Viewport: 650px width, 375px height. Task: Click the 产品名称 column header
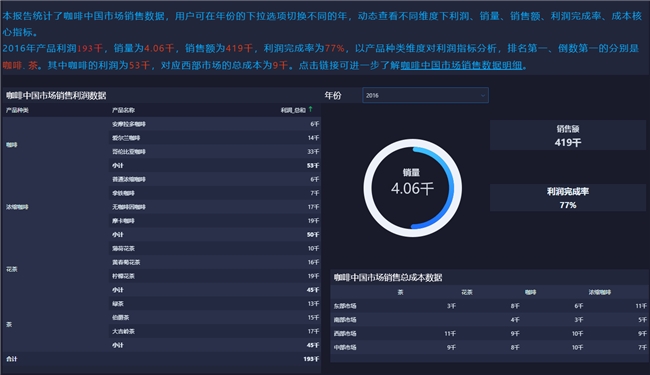[123, 110]
